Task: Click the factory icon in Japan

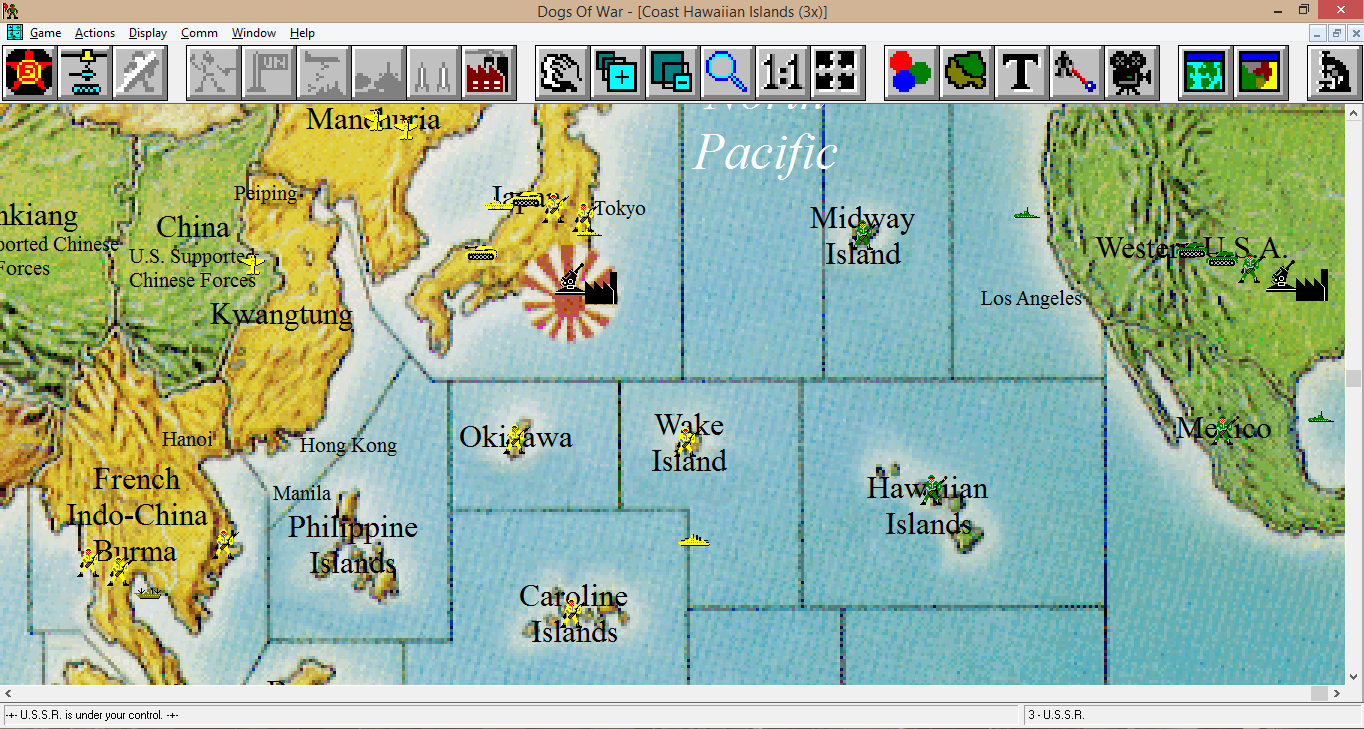Action: click(x=600, y=288)
